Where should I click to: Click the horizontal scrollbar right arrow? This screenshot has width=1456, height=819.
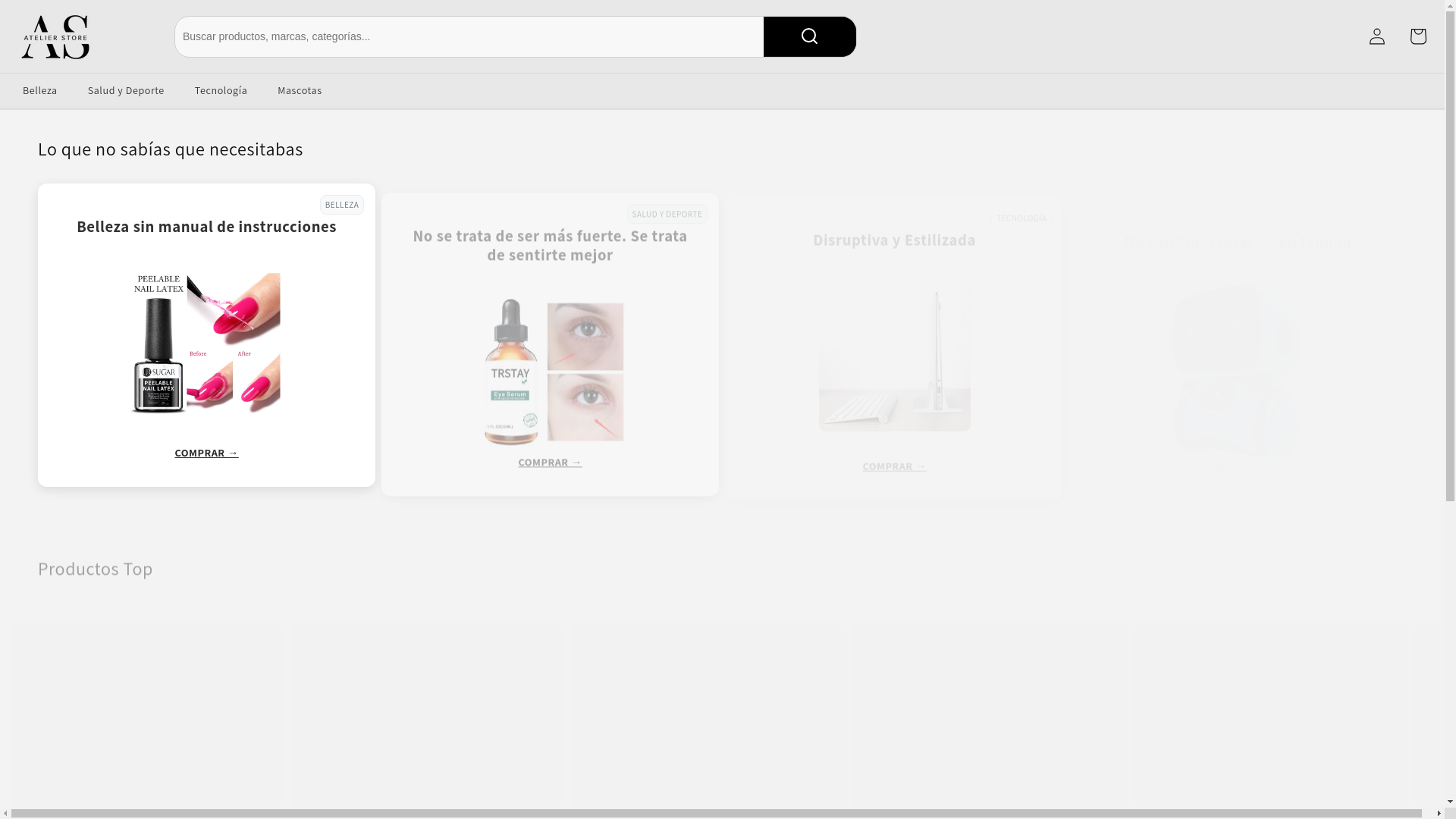[x=1439, y=814]
